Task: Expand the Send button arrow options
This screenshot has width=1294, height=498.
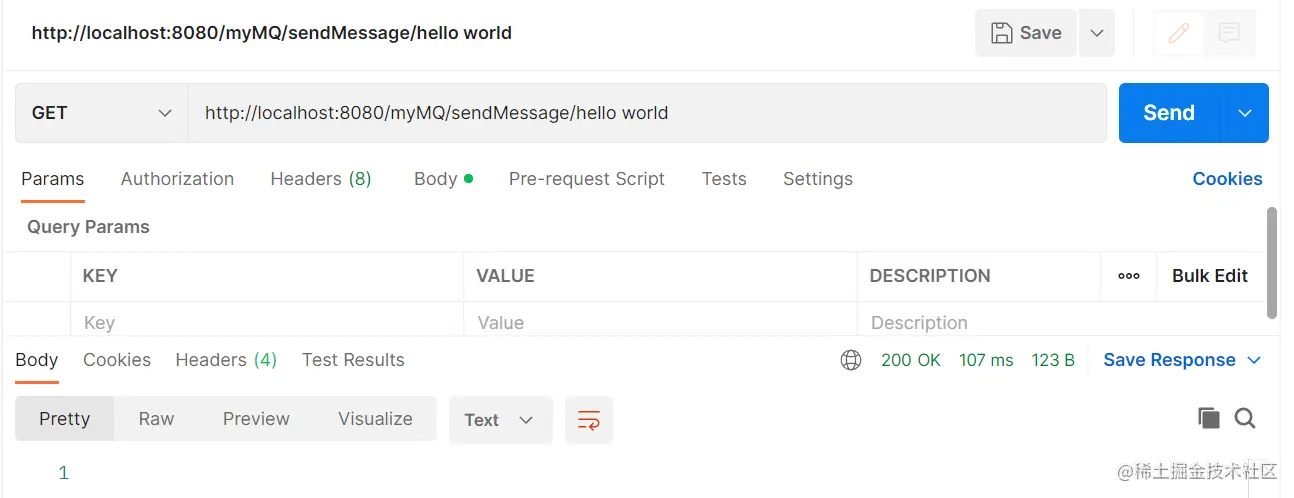Action: [x=1245, y=113]
